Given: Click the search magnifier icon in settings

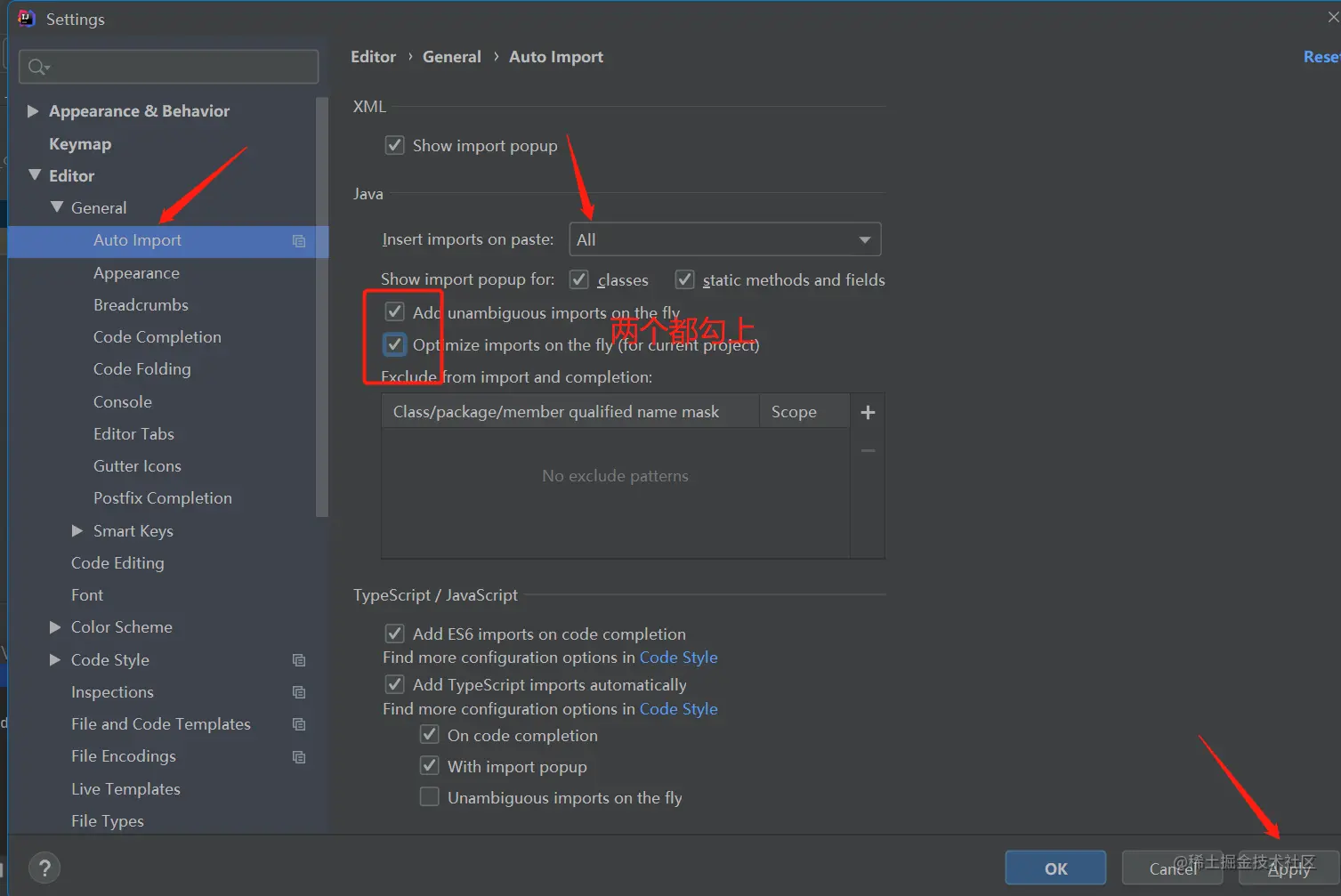Looking at the screenshot, I should coord(38,67).
